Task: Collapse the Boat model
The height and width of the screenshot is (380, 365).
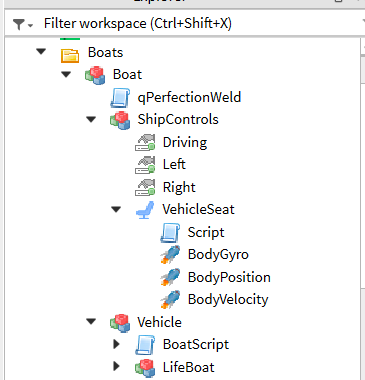Action: click(x=66, y=74)
